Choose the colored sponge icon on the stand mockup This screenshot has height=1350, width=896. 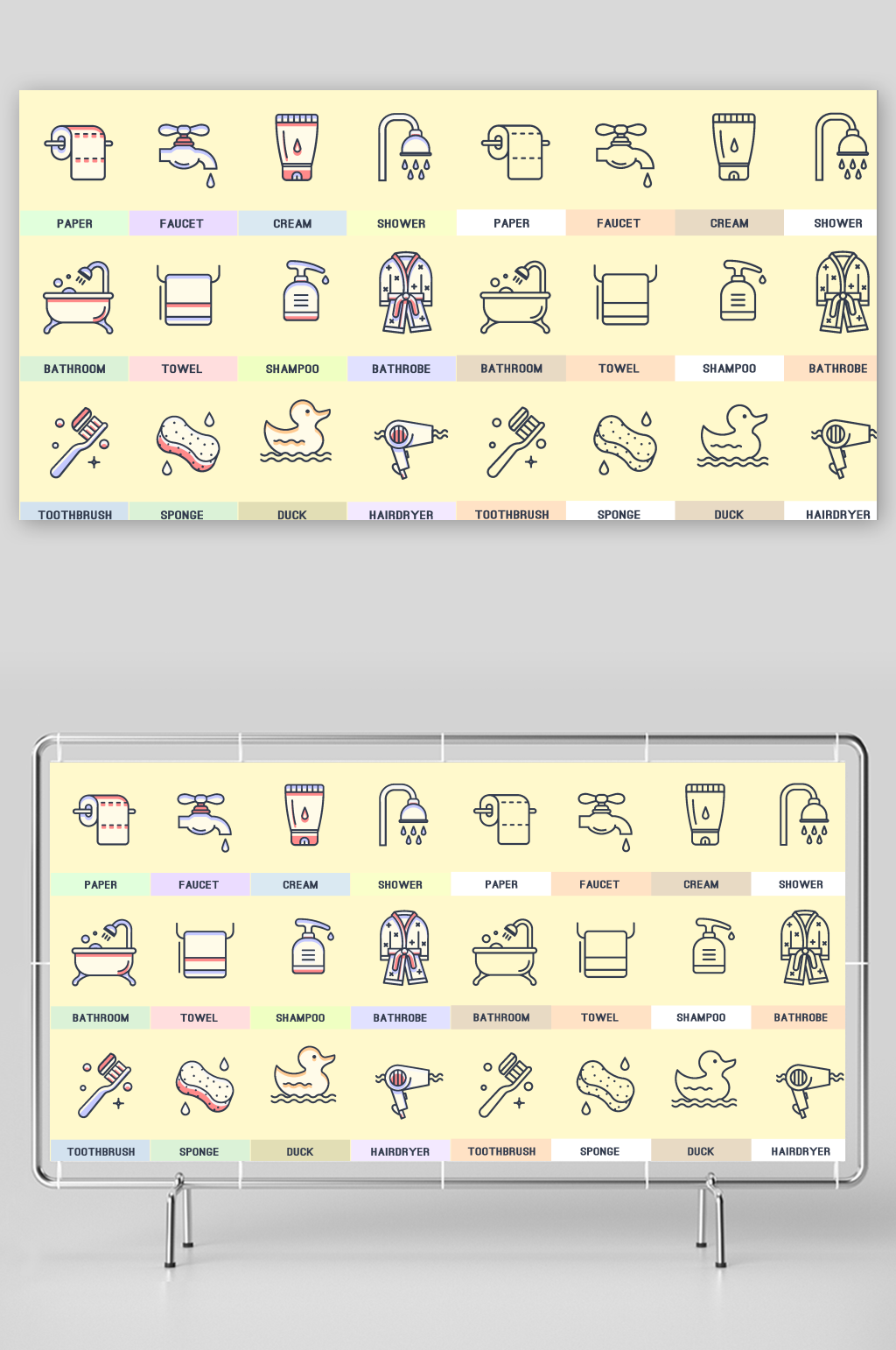(205, 1086)
